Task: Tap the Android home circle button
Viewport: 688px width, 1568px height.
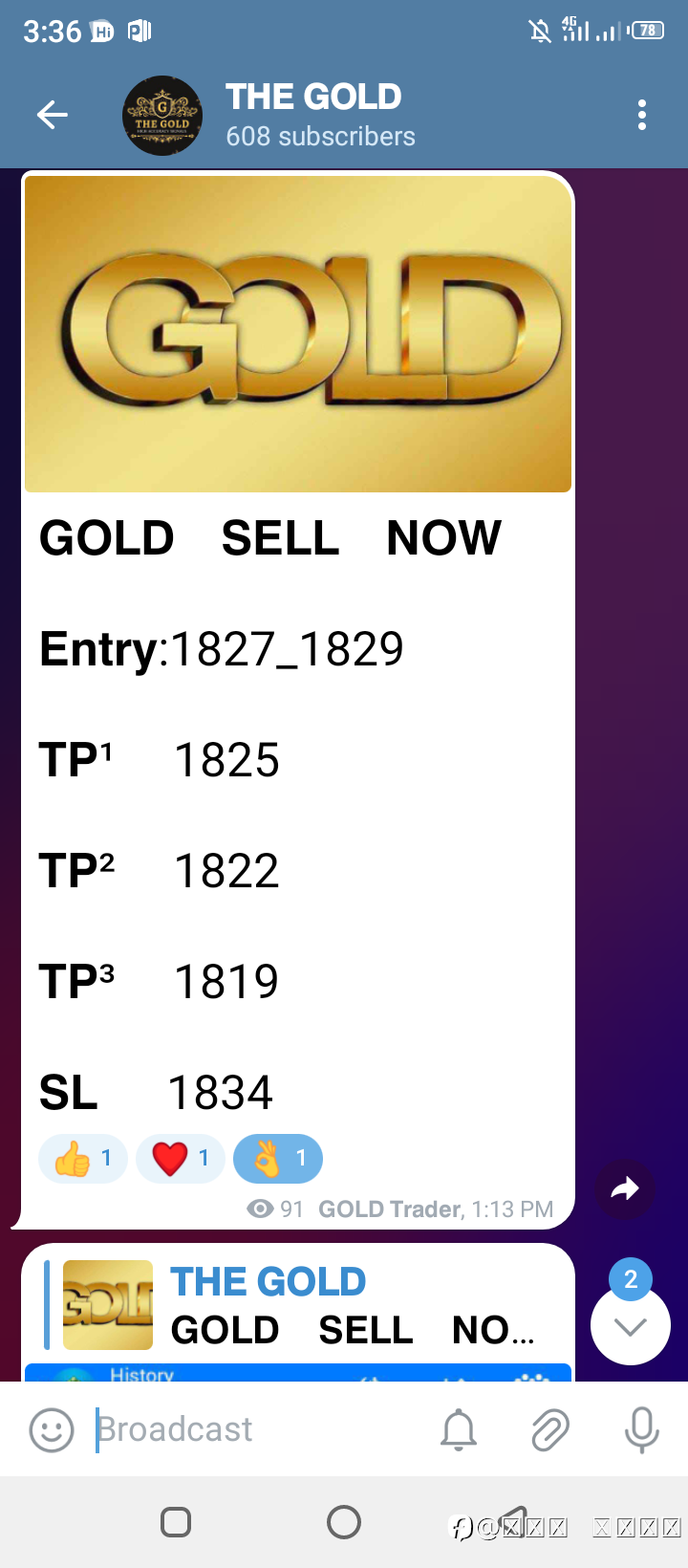Action: click(344, 1522)
